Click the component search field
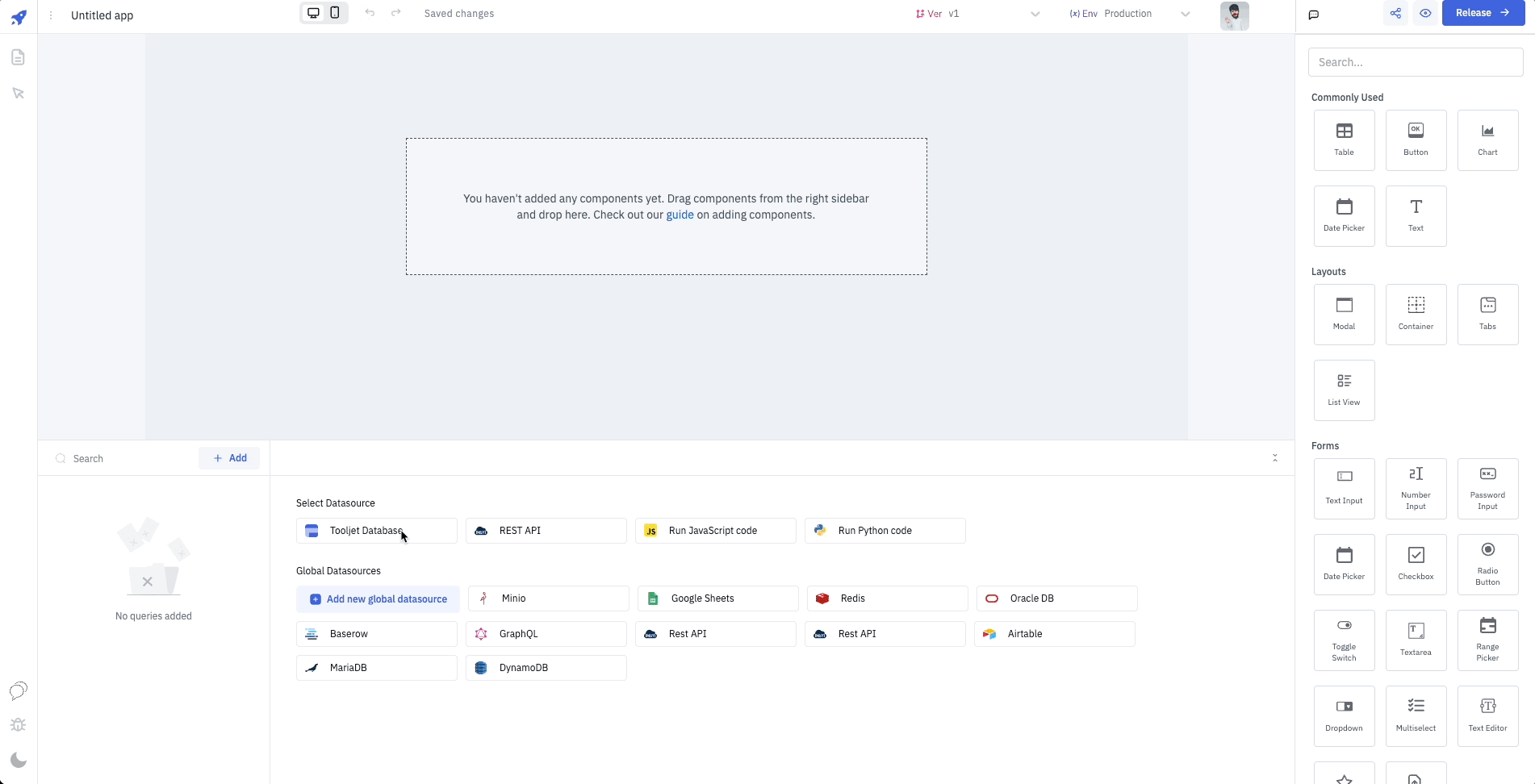The height and width of the screenshot is (784, 1535). (1415, 62)
